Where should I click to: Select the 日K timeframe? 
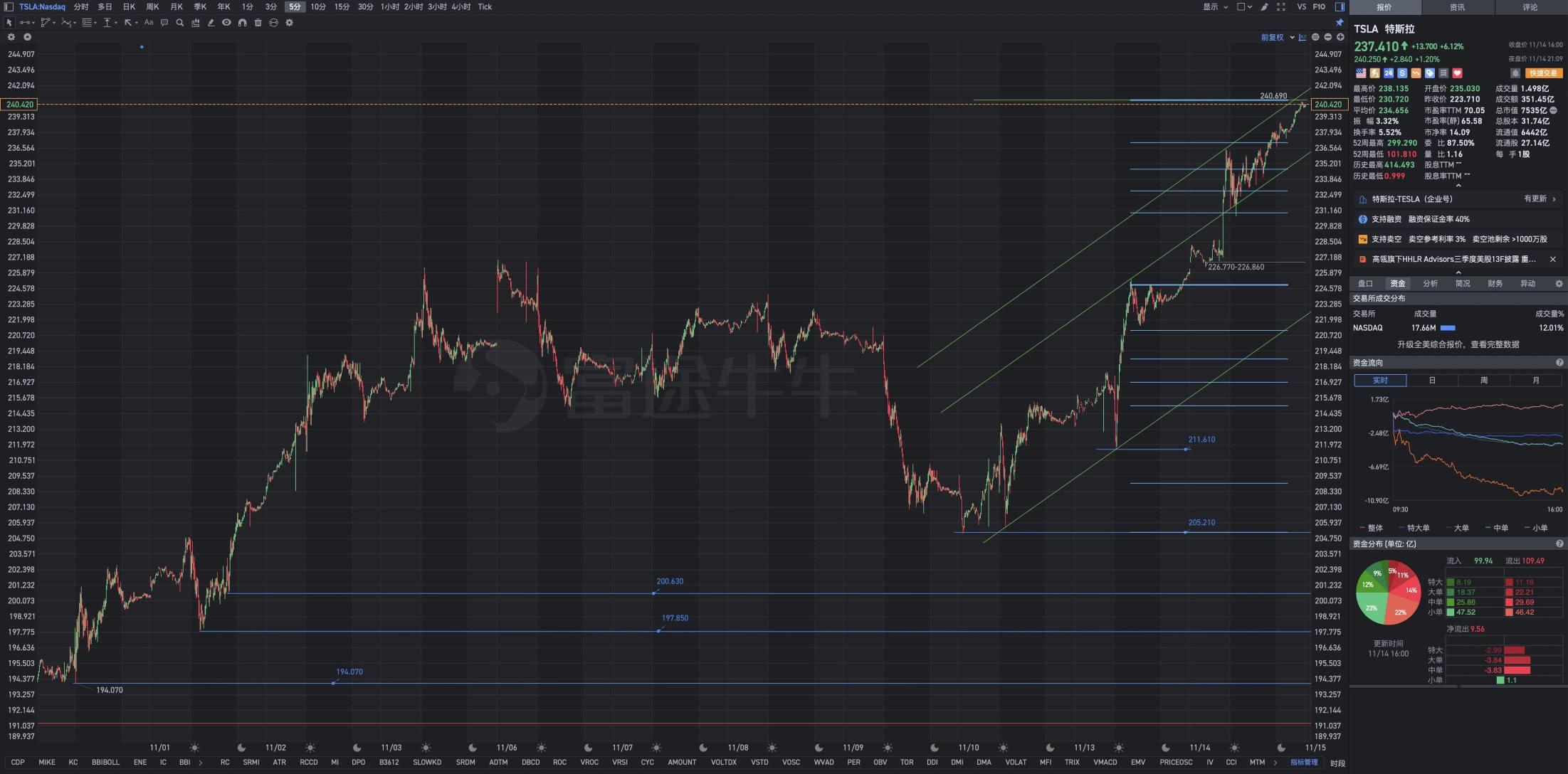tap(129, 6)
